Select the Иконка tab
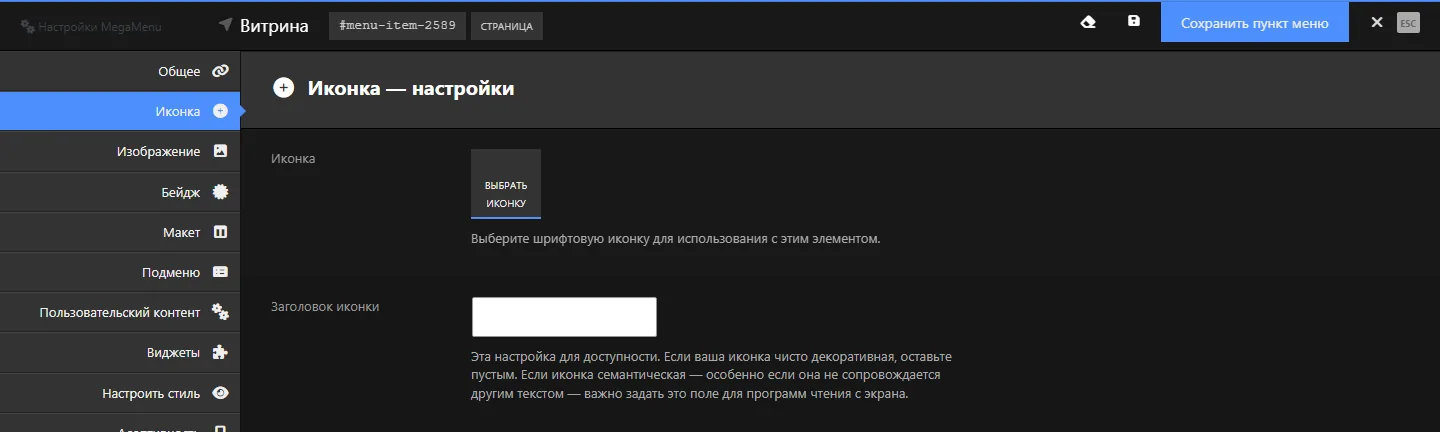This screenshot has width=1440, height=432. (120, 111)
